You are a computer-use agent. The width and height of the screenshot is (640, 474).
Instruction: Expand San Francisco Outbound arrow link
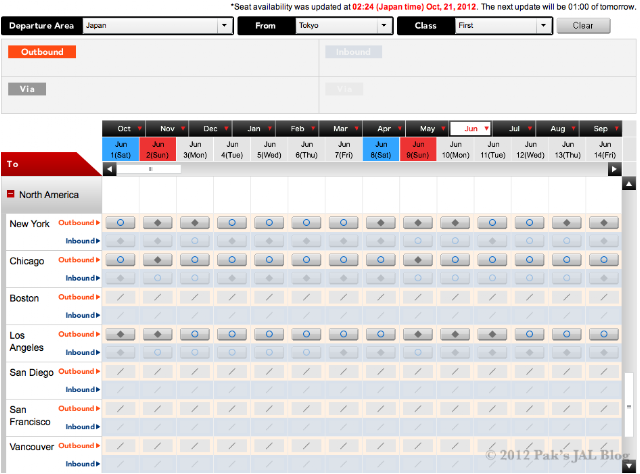79,409
